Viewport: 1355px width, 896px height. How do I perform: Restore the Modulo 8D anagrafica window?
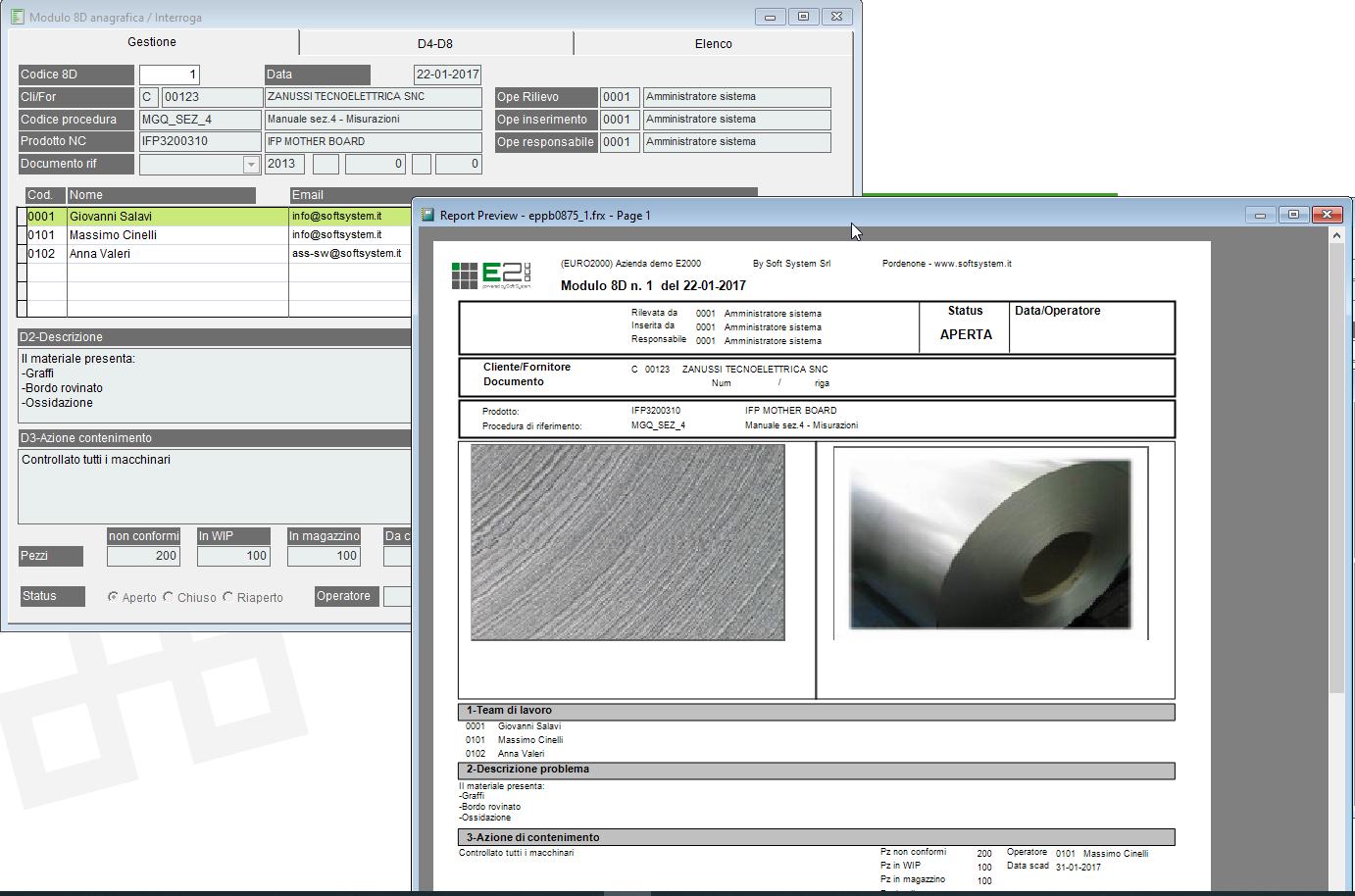click(803, 17)
